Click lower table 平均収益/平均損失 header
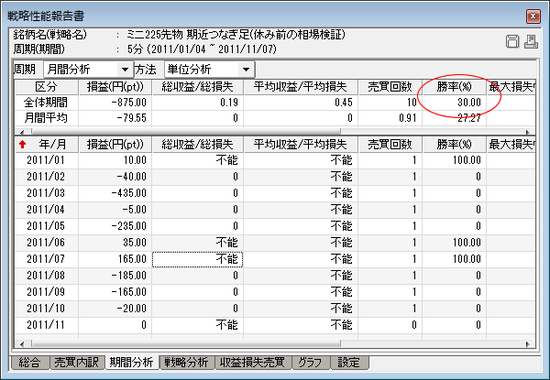550x380 pixels. tap(300, 144)
